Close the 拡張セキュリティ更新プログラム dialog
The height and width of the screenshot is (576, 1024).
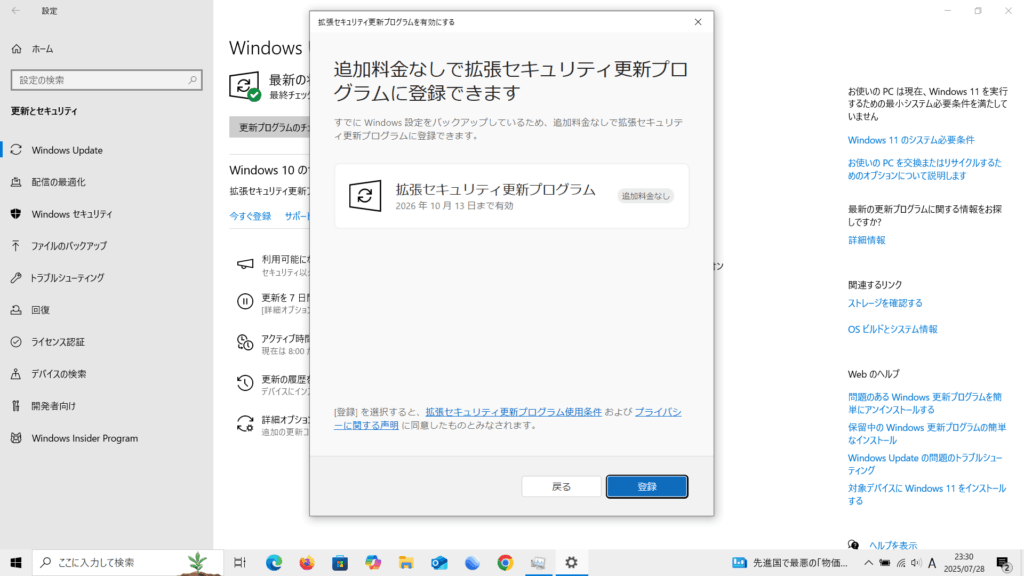coord(697,22)
